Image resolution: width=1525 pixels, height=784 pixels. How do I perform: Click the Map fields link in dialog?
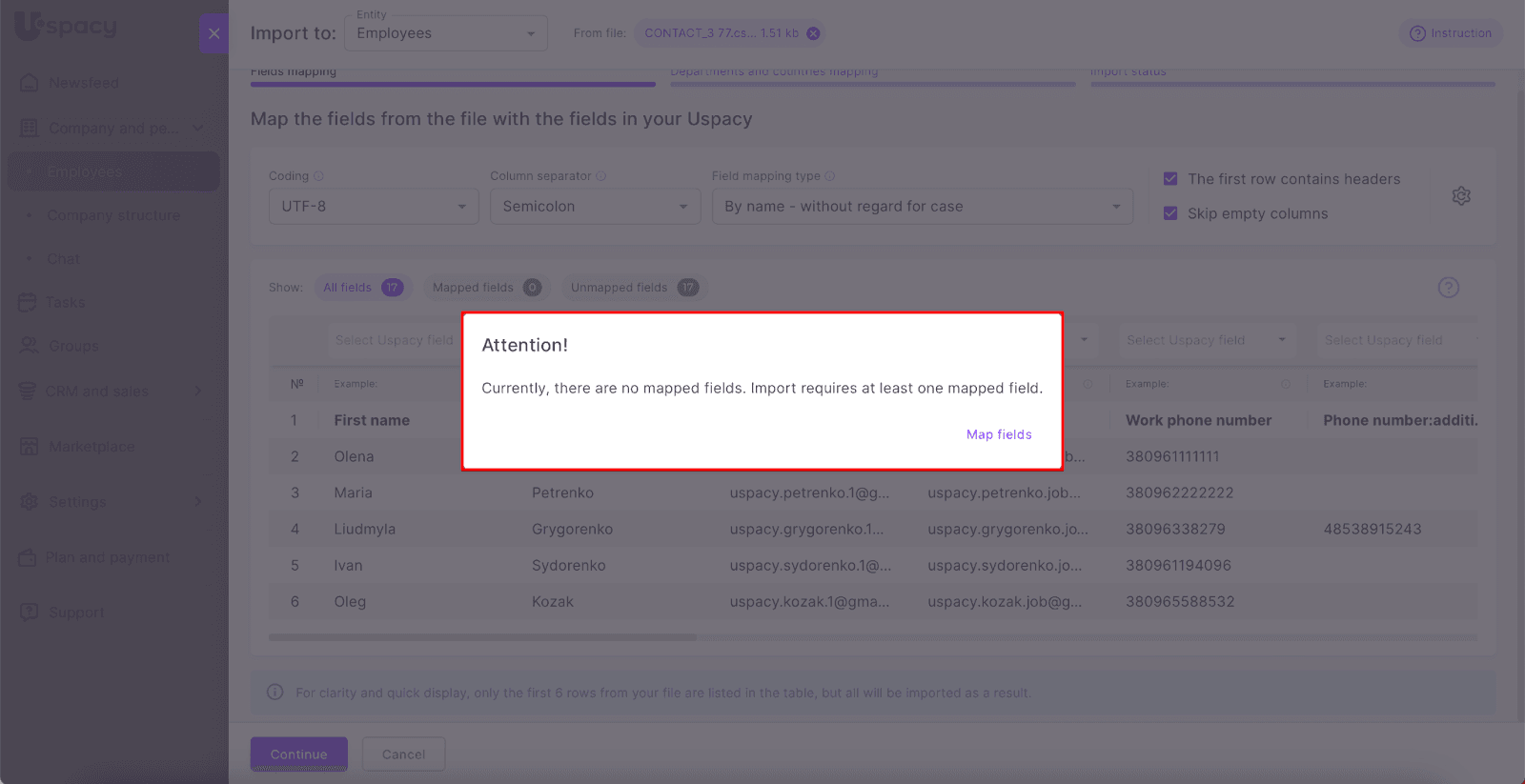coord(999,434)
